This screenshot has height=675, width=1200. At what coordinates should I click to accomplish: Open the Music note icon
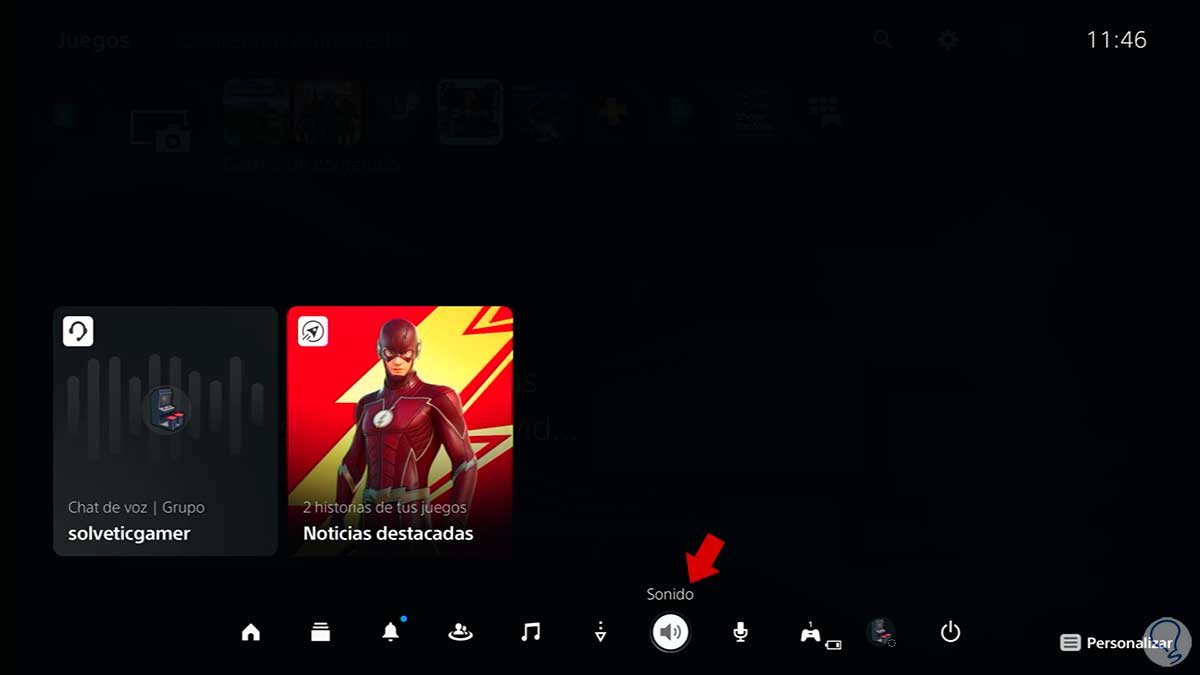(x=531, y=632)
